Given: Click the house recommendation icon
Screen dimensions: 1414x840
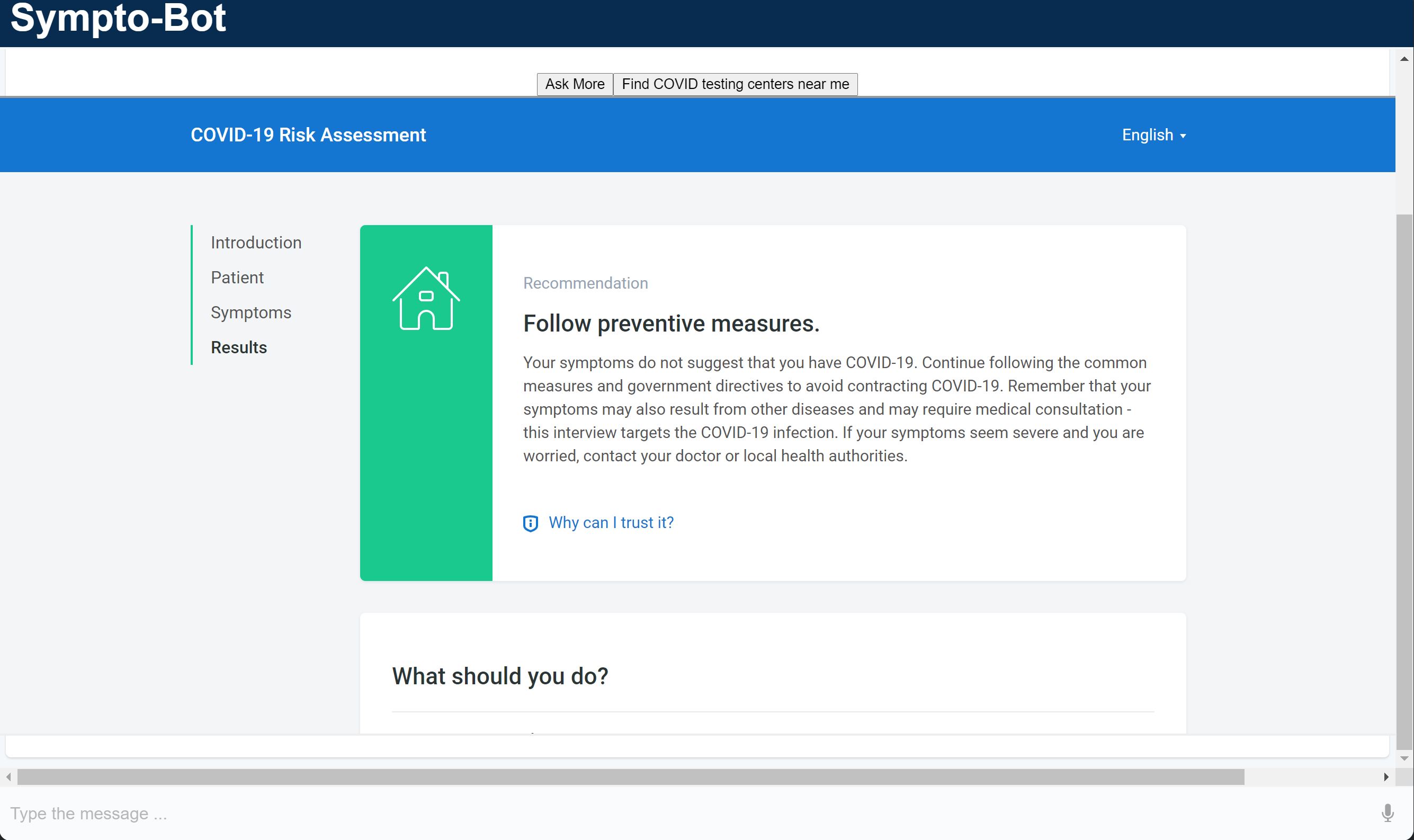Looking at the screenshot, I should [x=425, y=298].
